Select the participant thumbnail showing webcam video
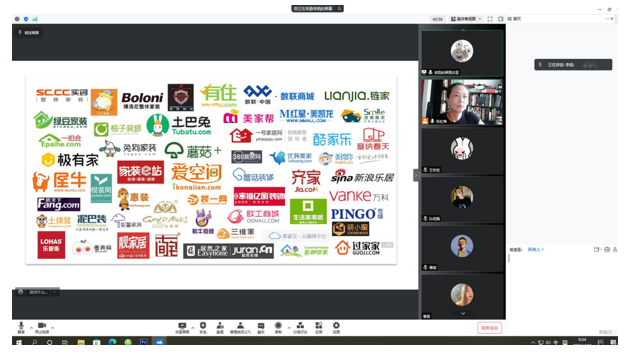Screen dimensions: 640x360 [462, 102]
